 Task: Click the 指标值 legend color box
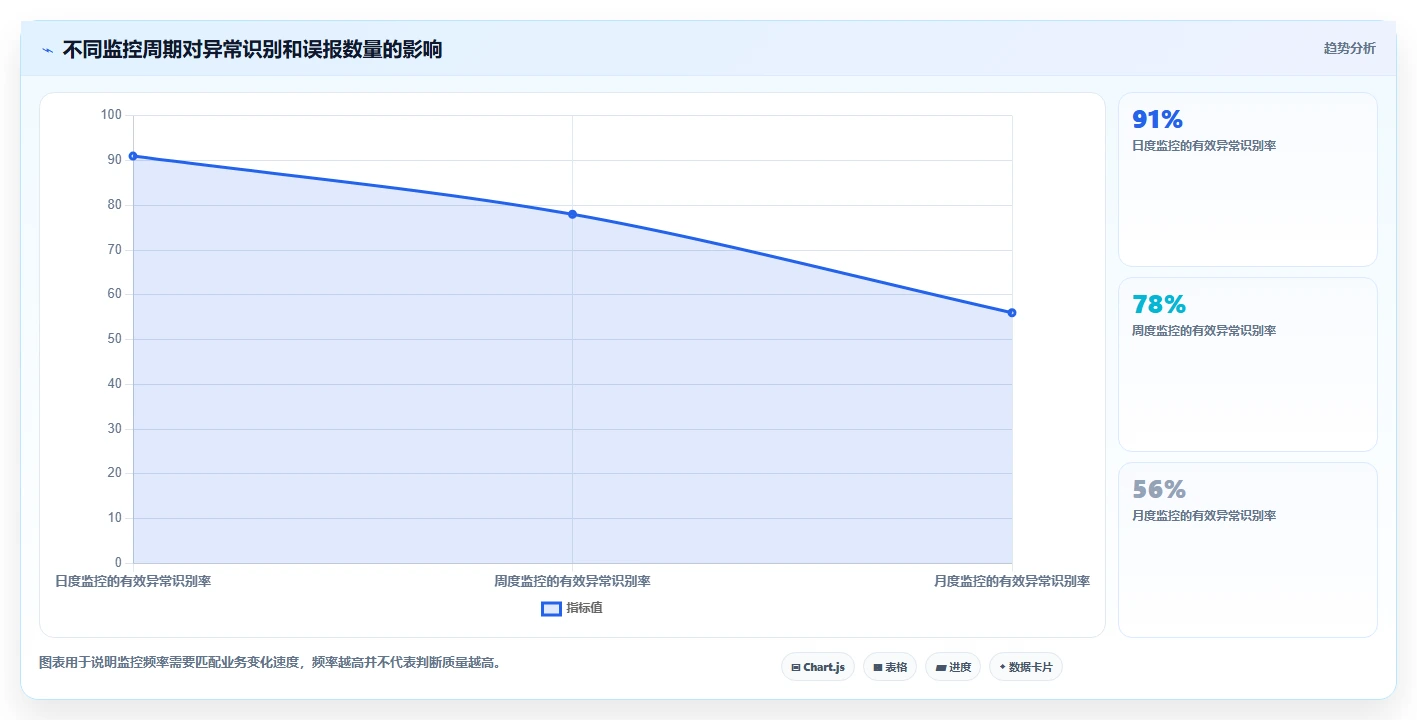coord(551,608)
